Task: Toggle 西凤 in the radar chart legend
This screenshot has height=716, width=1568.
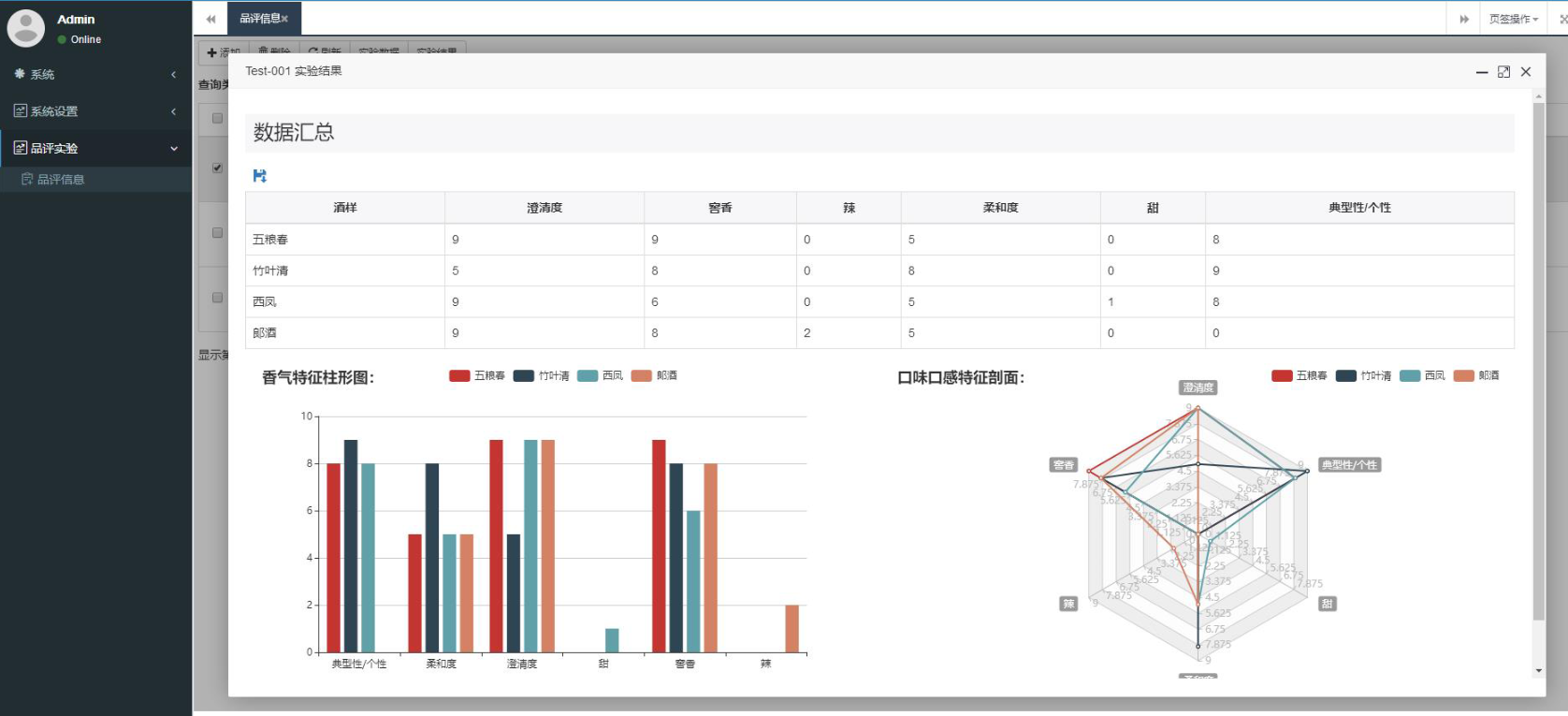Action: click(1423, 375)
